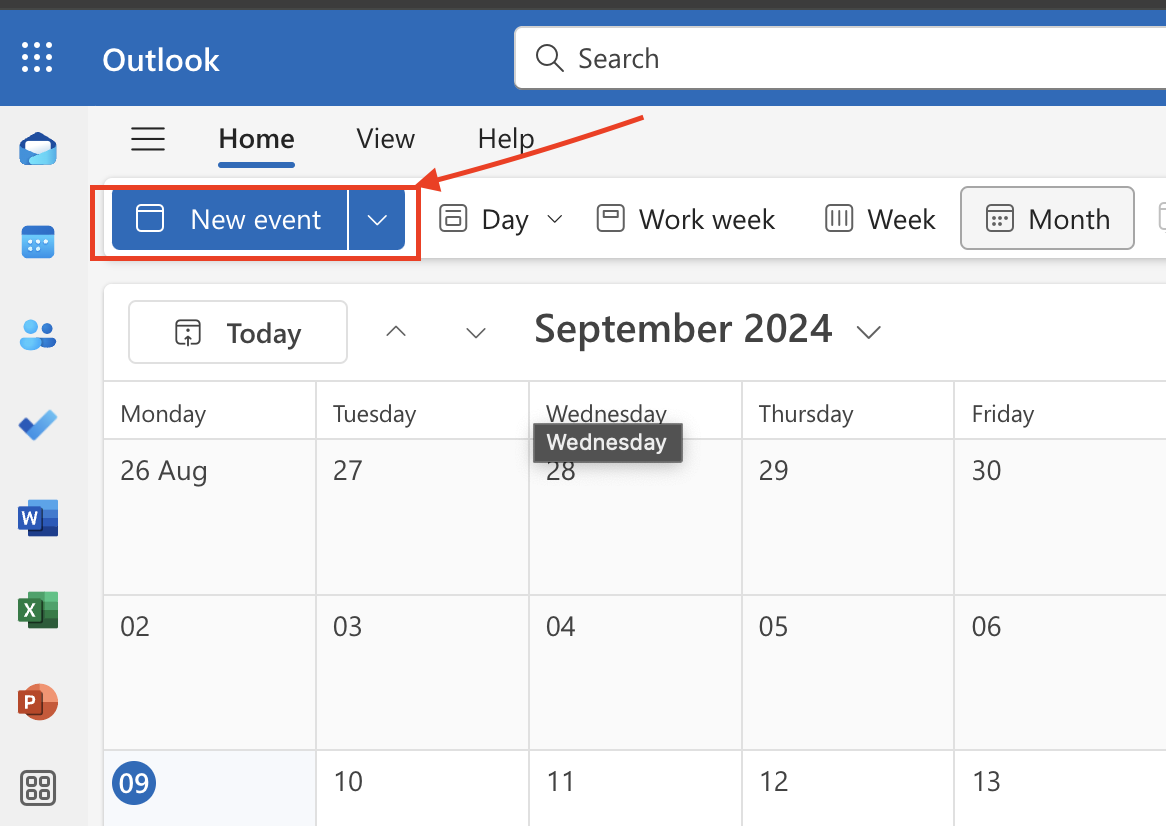Open the People app icon
The image size is (1166, 826).
pyautogui.click(x=37, y=334)
